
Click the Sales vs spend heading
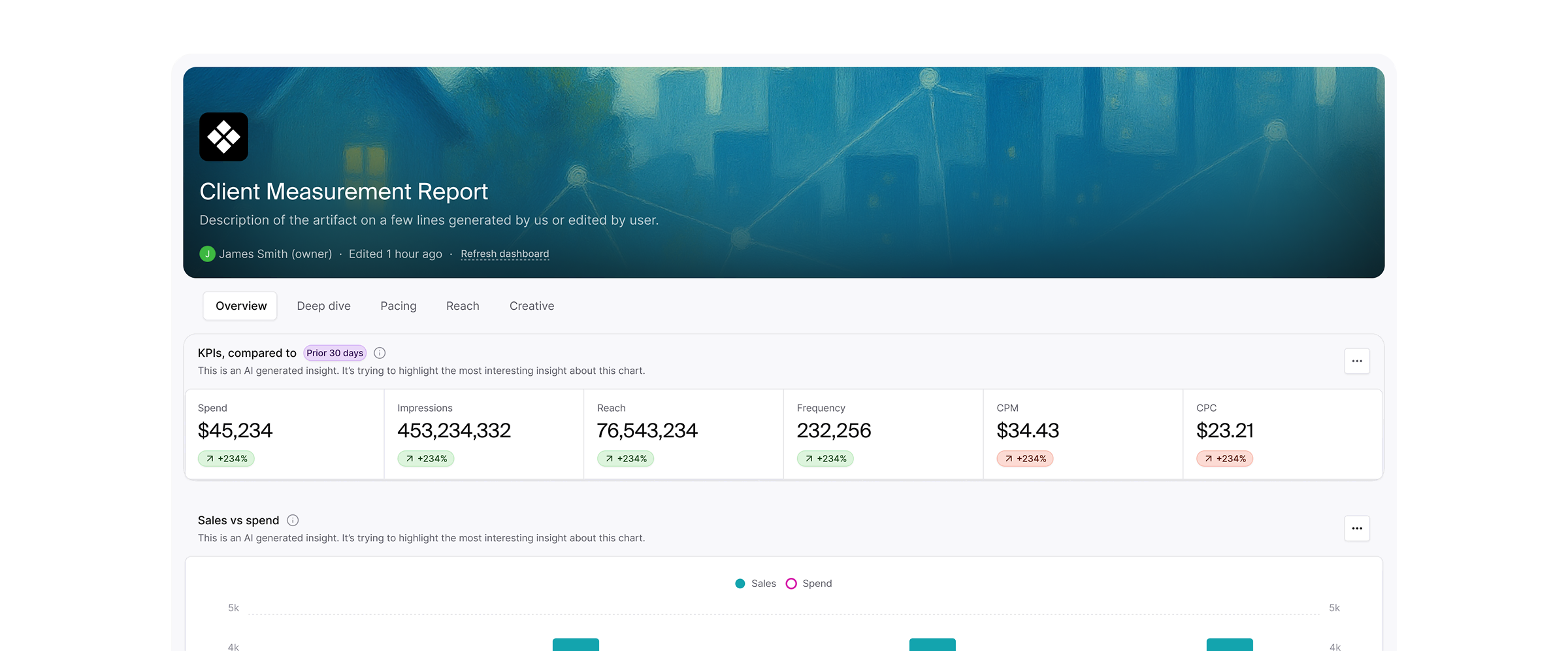238,520
